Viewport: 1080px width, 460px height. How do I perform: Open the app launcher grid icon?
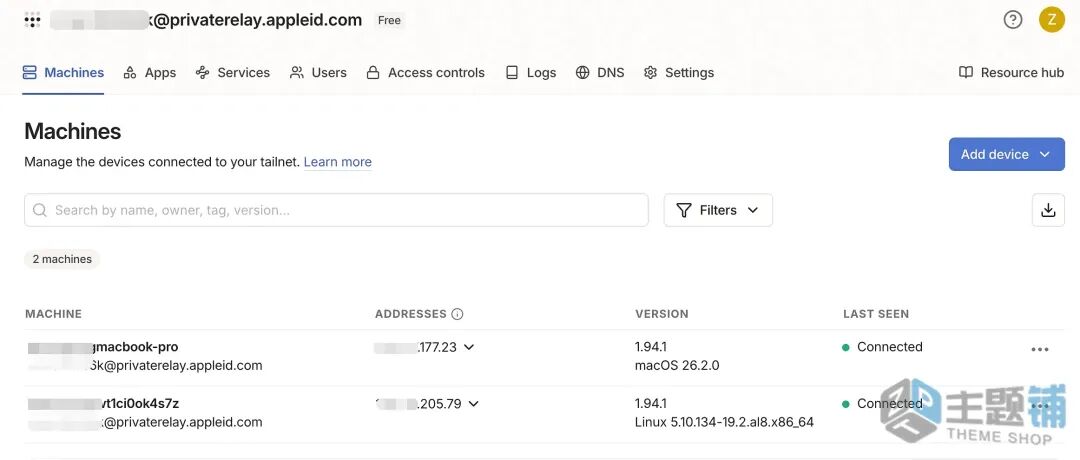[x=32, y=20]
